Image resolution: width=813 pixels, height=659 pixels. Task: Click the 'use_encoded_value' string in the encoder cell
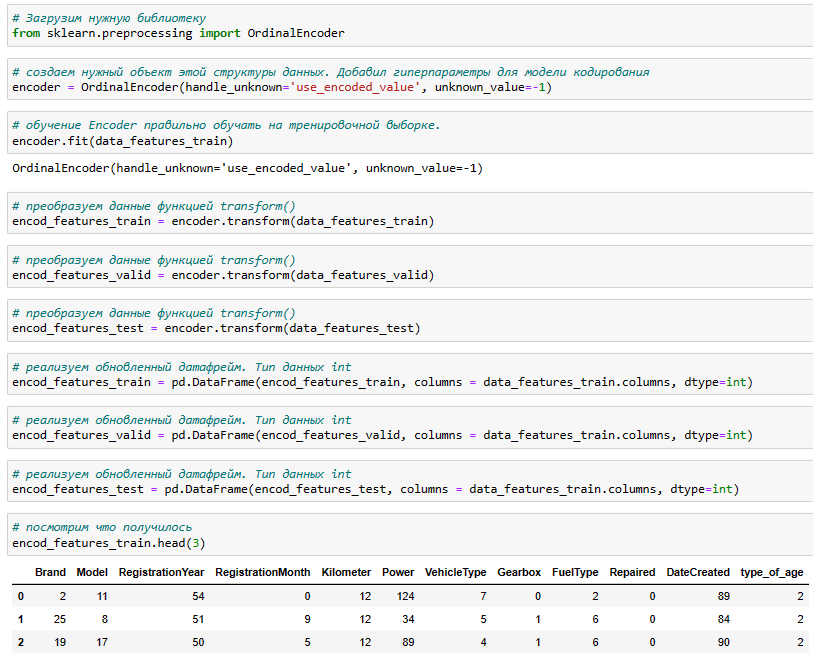(x=355, y=87)
